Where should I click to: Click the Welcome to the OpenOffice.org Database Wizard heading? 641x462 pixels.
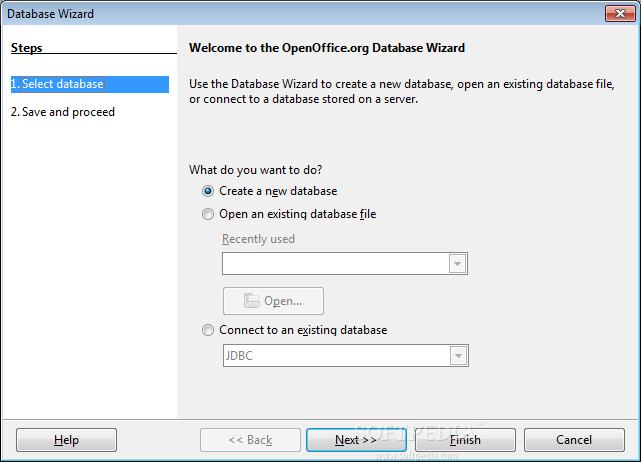click(x=327, y=48)
